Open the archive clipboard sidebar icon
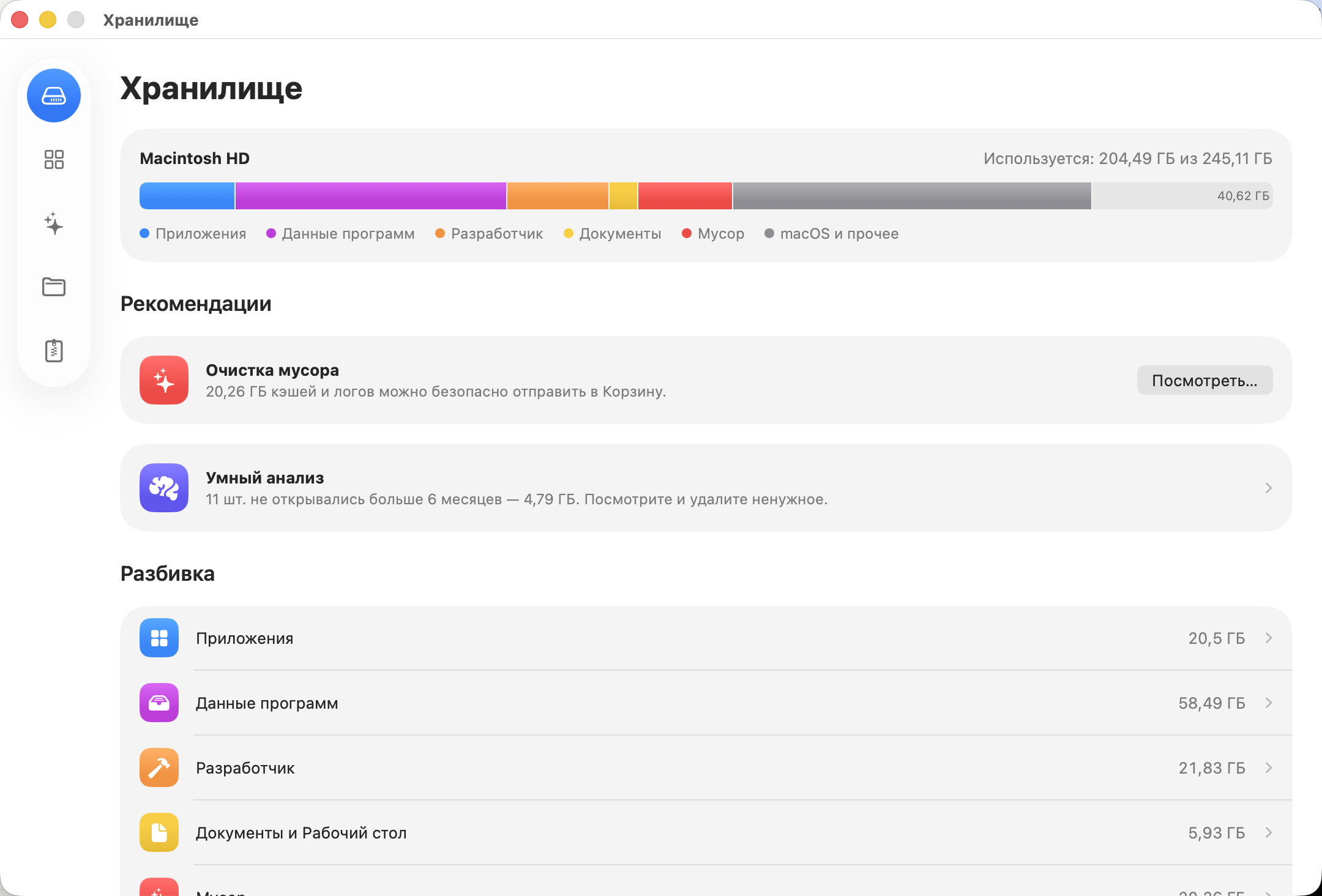This screenshot has width=1322, height=896. [x=54, y=350]
